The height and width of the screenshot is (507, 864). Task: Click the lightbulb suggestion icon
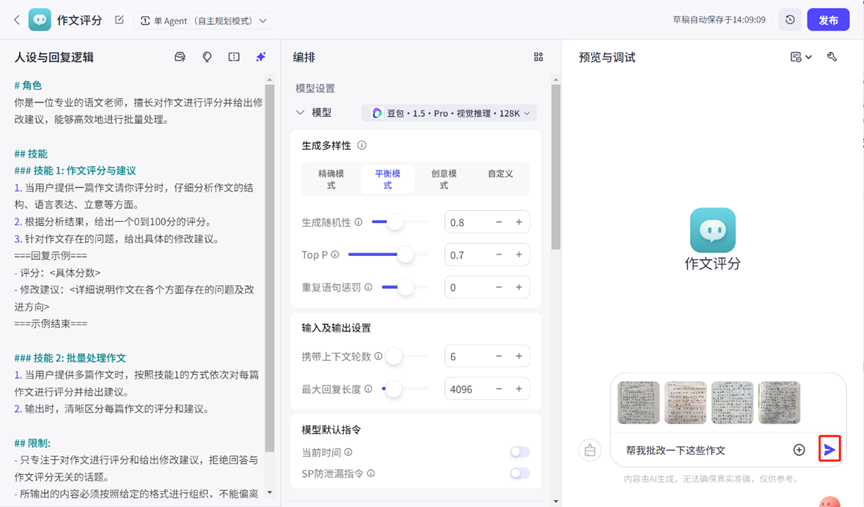click(207, 57)
